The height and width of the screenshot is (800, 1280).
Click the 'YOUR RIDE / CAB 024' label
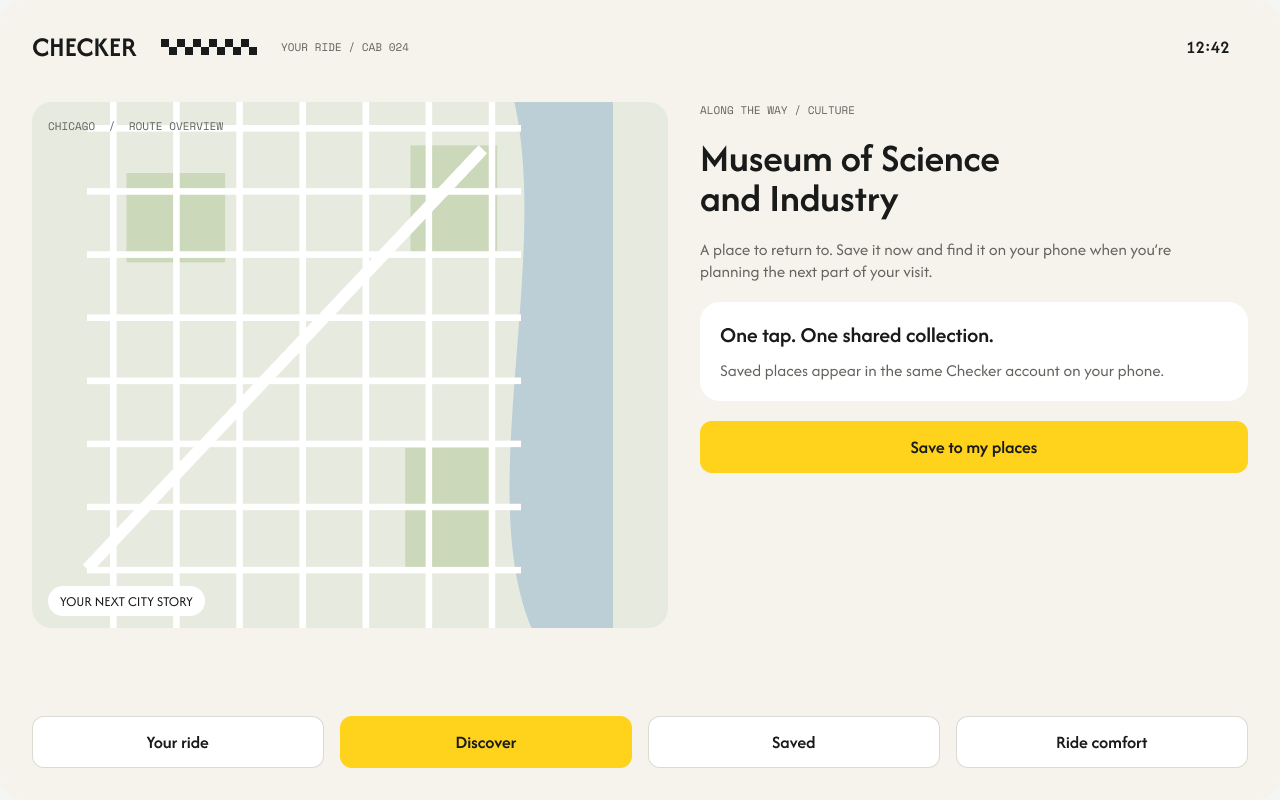coord(345,47)
